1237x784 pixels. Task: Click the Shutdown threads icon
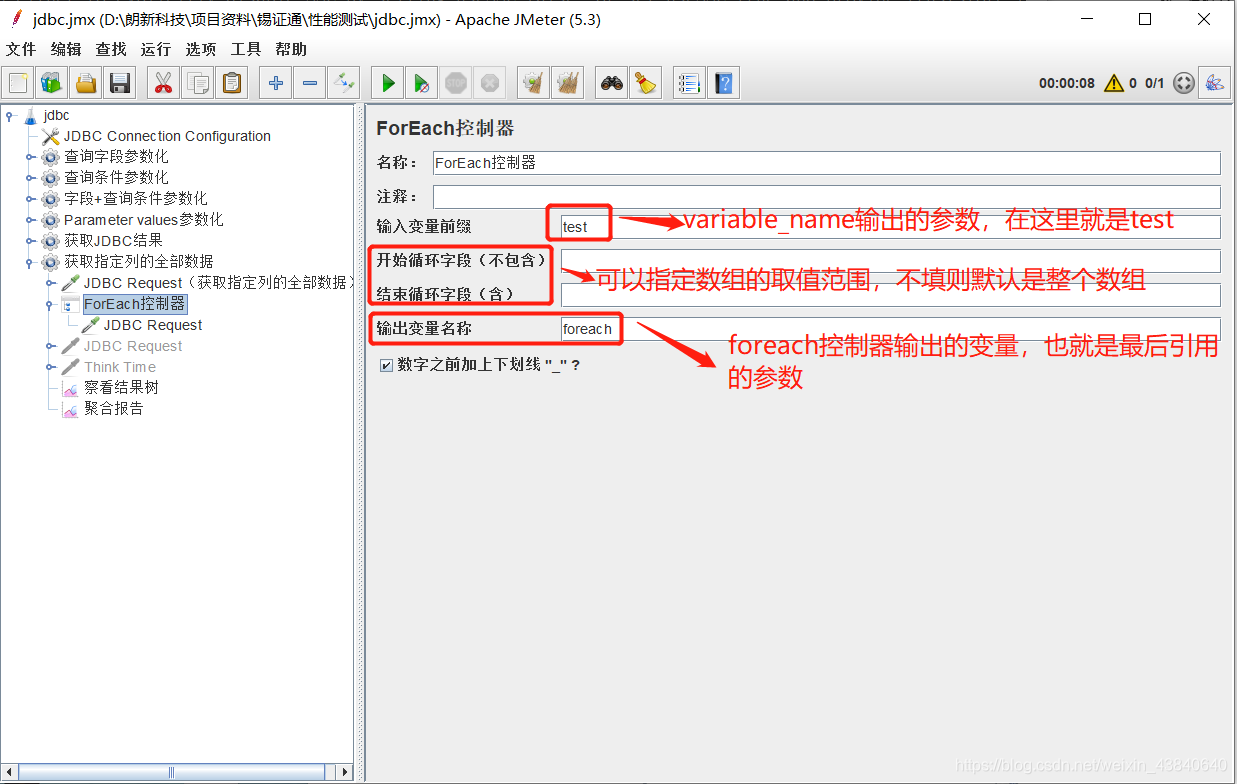coord(489,83)
